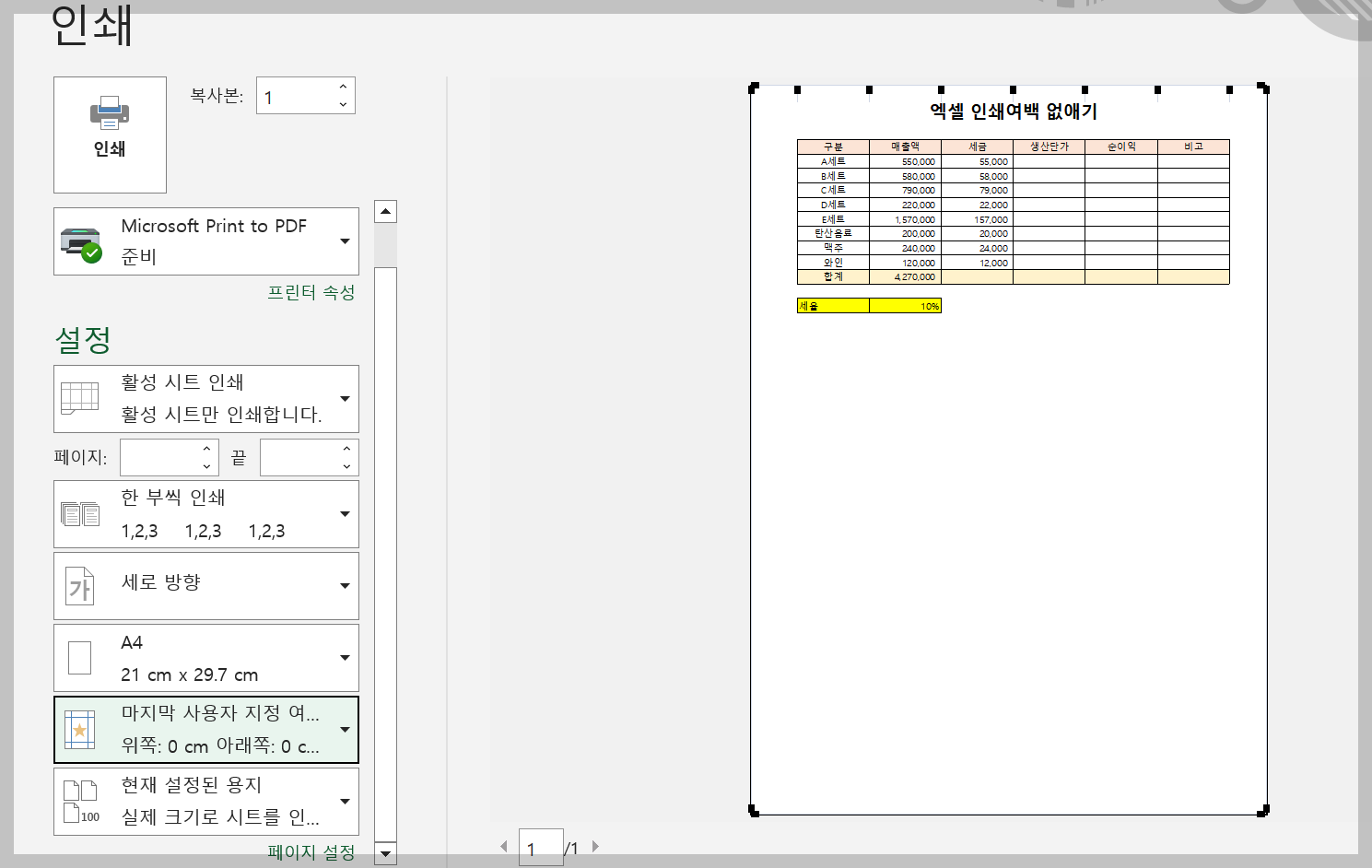Click the scrollbar down arrow
The image size is (1372, 868).
click(385, 855)
